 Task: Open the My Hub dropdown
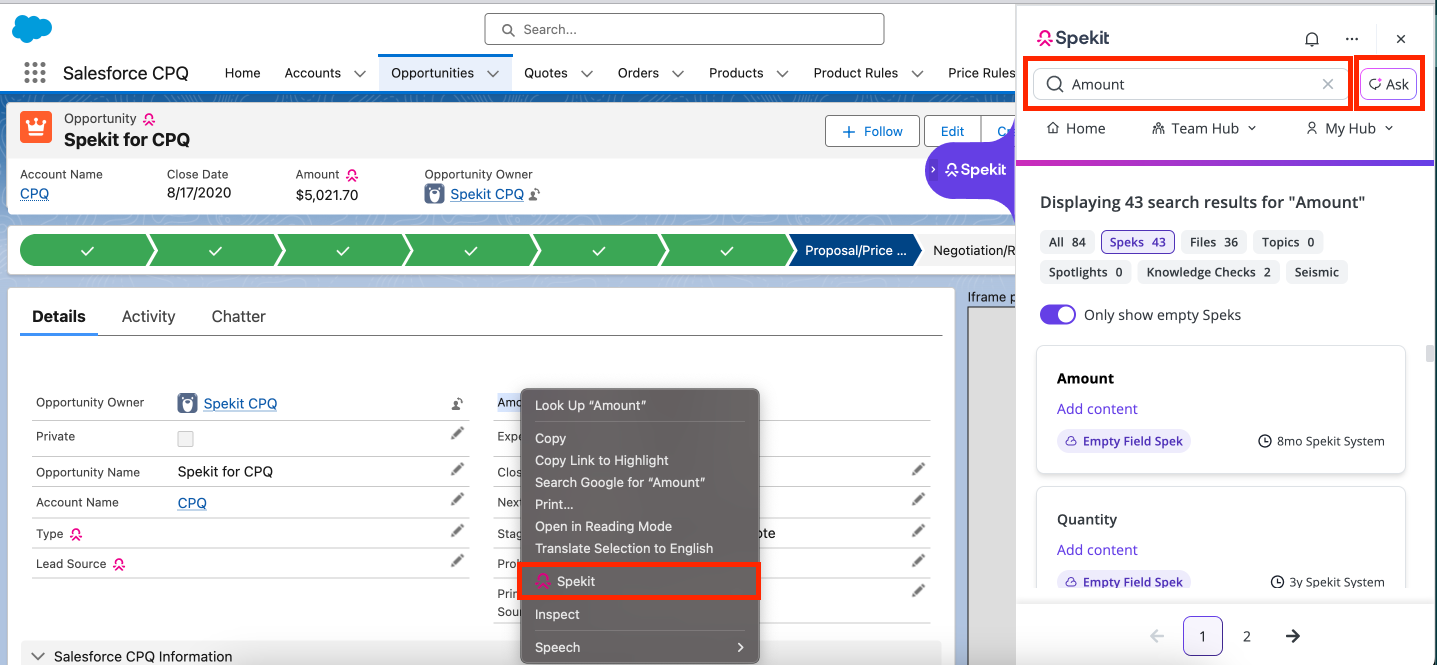[x=1349, y=128]
